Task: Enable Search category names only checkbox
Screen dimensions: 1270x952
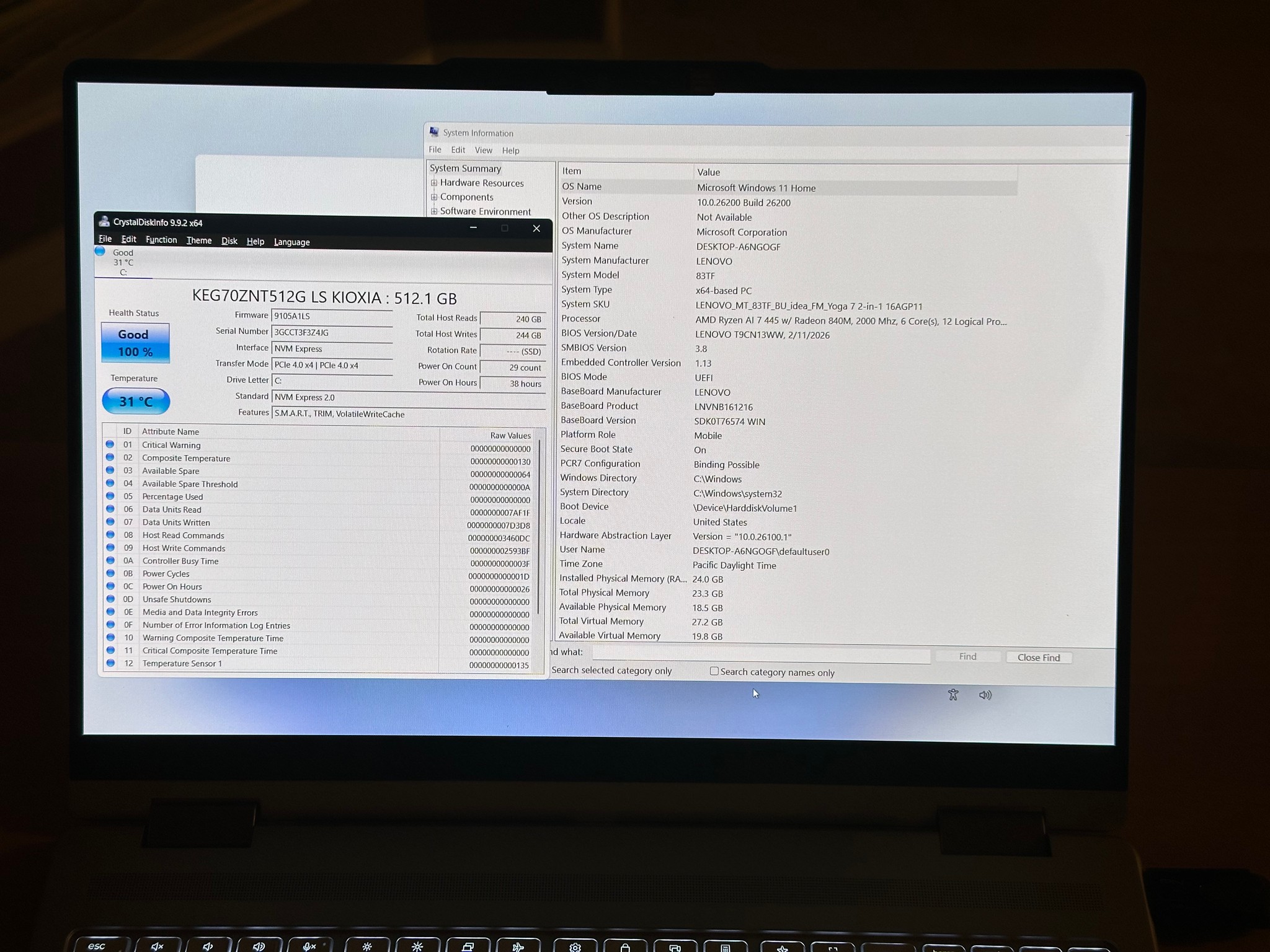Action: tap(714, 671)
